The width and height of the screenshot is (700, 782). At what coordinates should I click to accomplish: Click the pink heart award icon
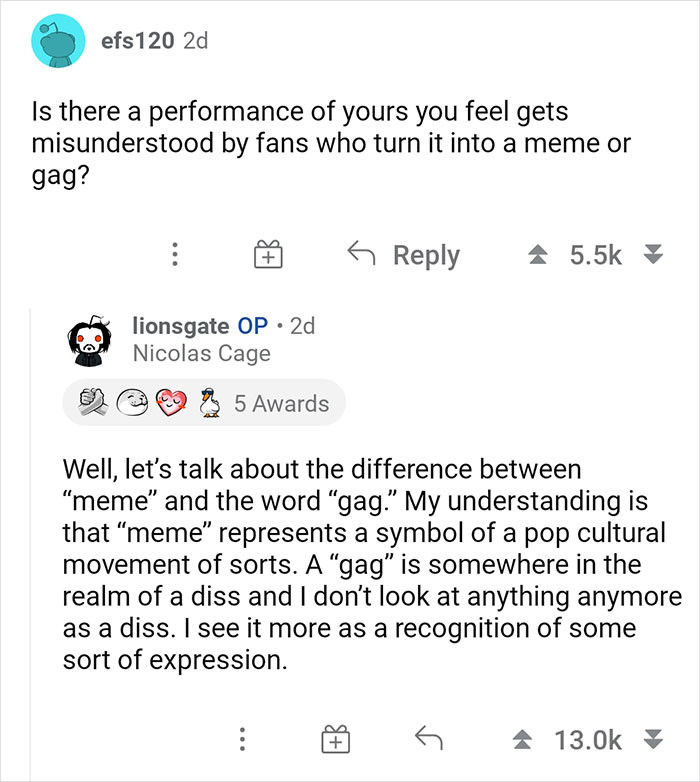point(171,404)
